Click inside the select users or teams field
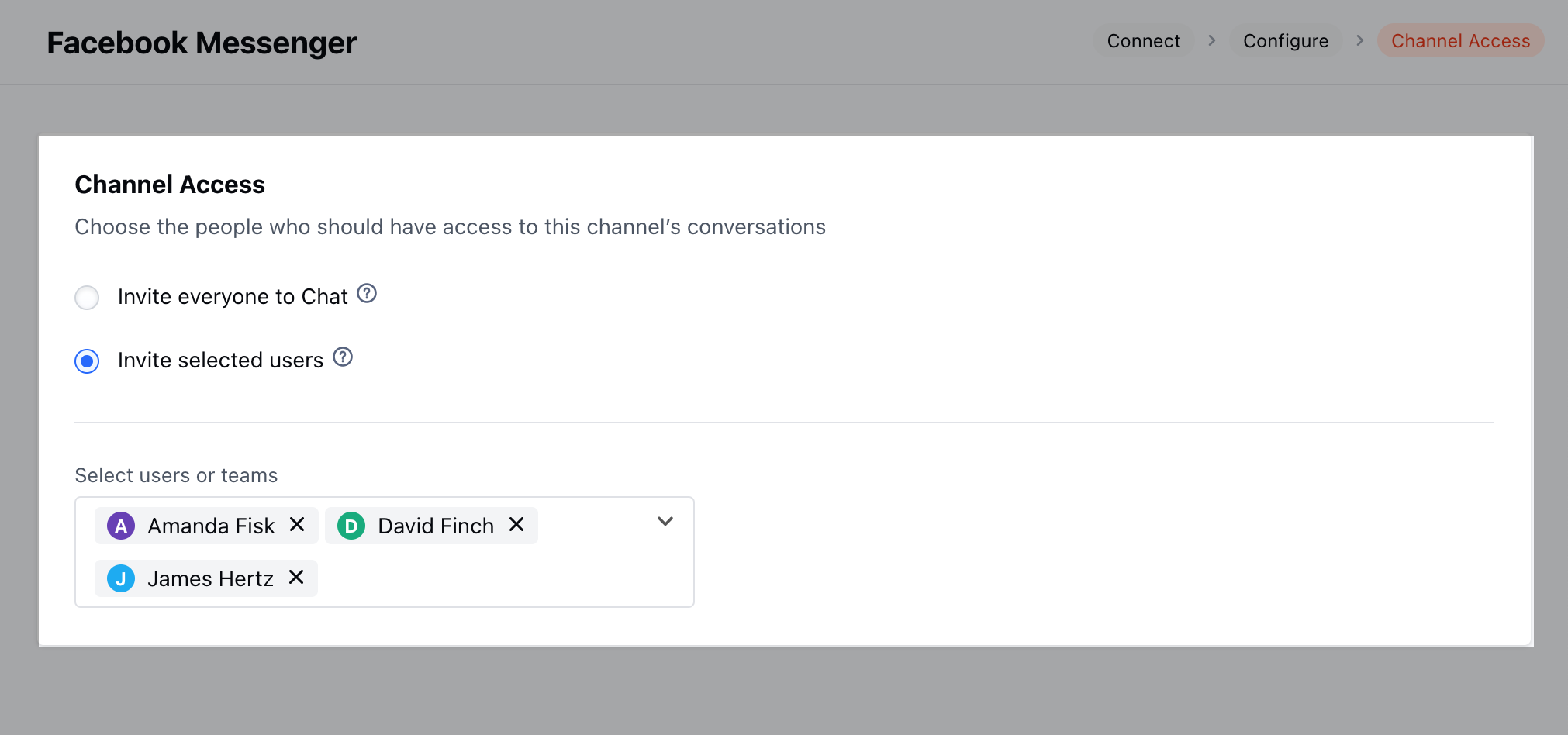 click(x=385, y=552)
